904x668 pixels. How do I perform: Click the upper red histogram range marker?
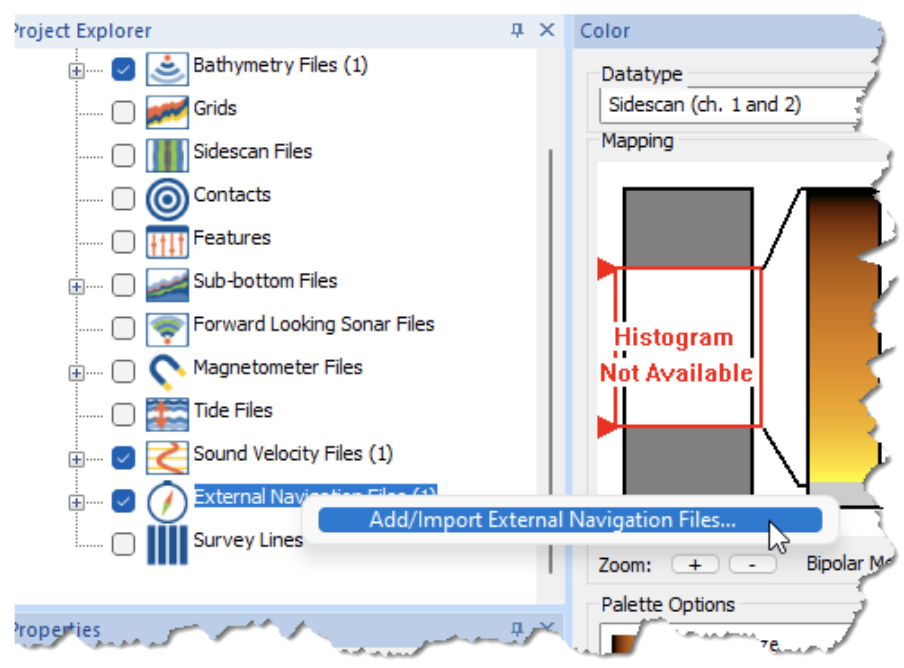[x=607, y=269]
